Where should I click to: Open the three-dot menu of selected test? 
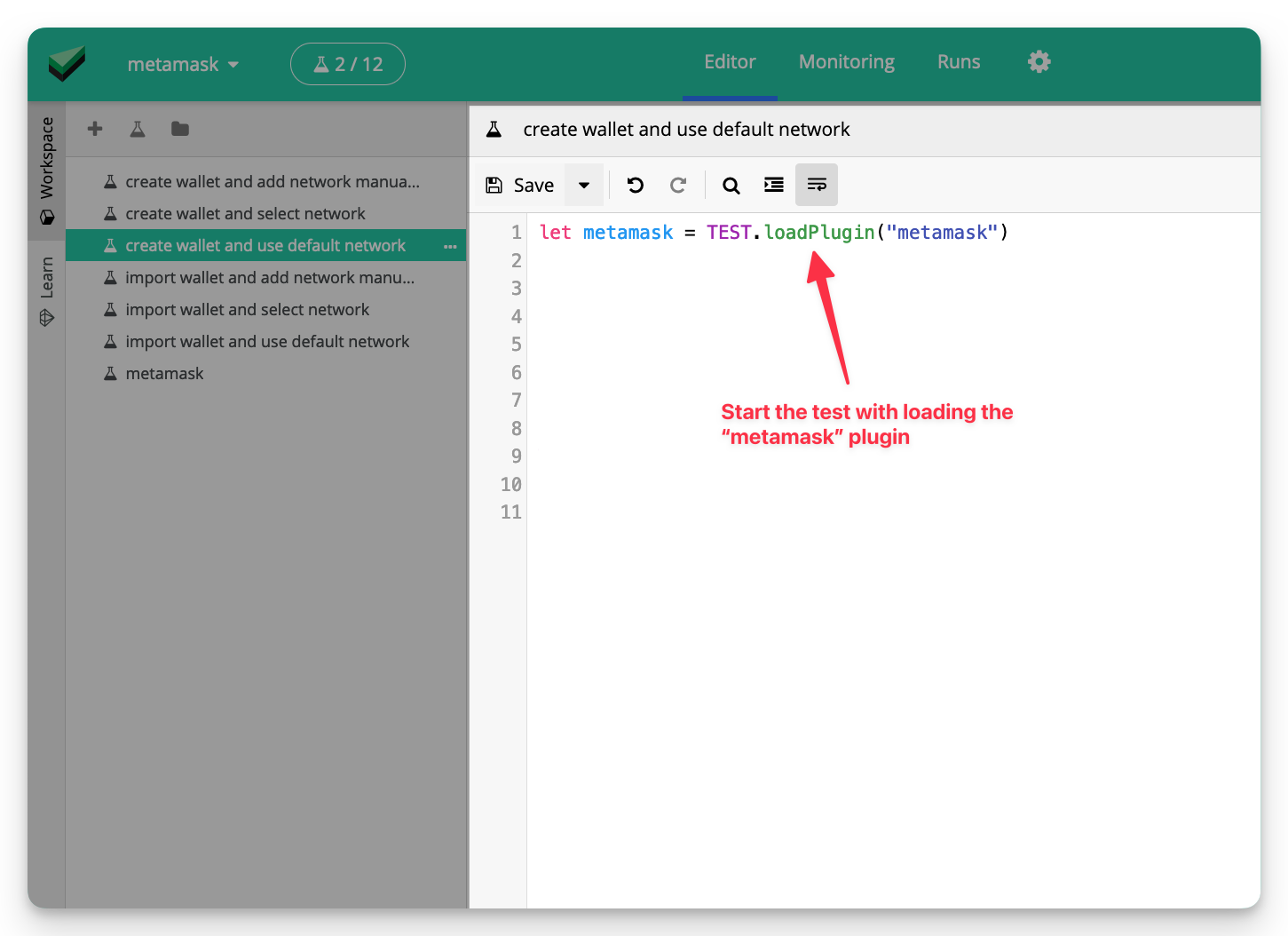pos(450,246)
